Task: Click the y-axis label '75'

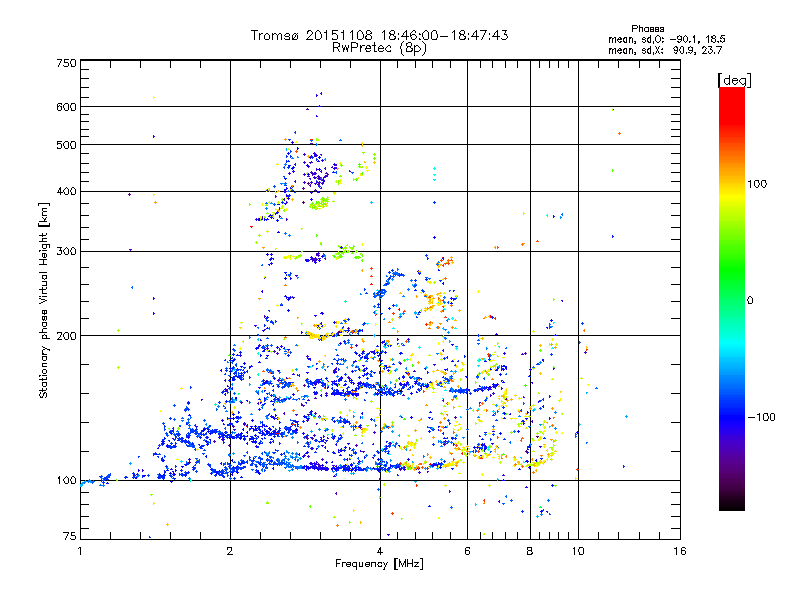Action: point(70,536)
